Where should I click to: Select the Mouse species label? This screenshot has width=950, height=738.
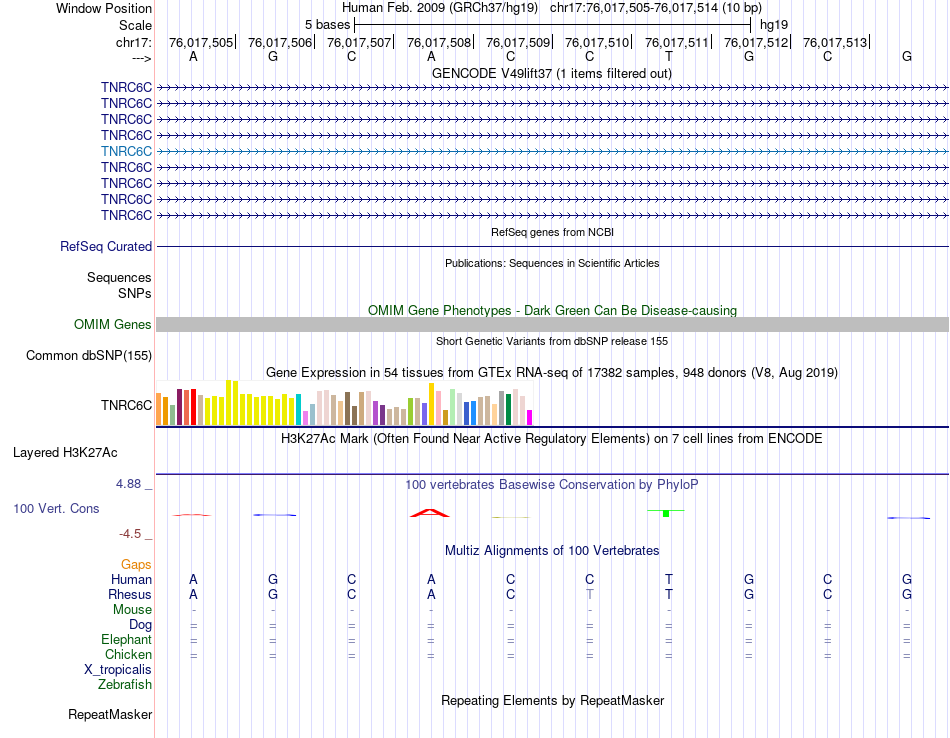click(x=132, y=610)
